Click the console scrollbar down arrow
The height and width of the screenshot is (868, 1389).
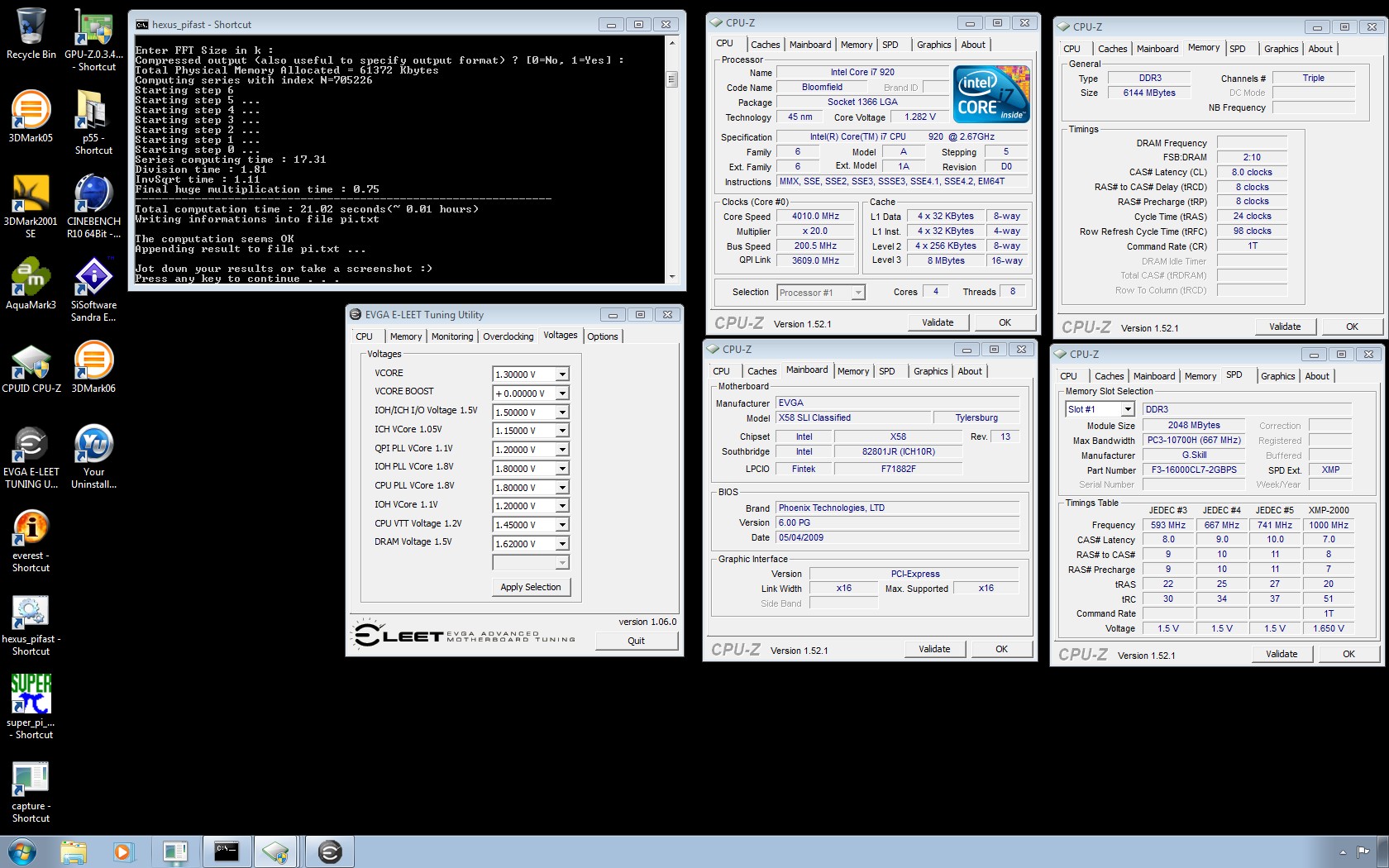point(672,276)
